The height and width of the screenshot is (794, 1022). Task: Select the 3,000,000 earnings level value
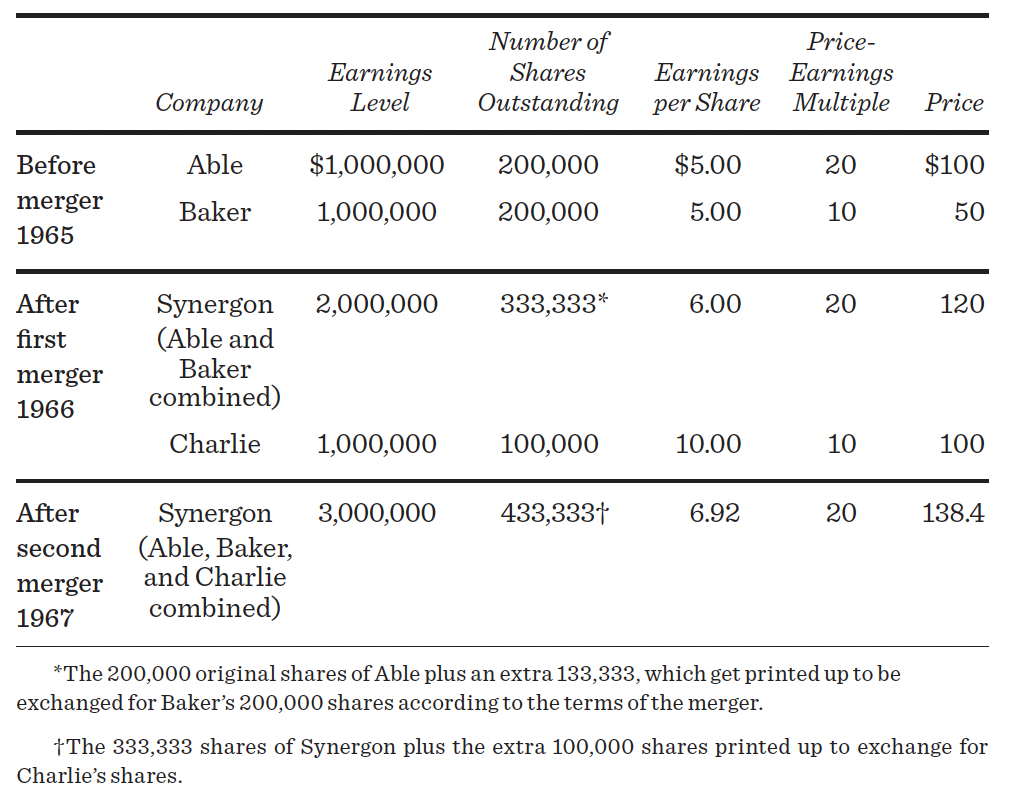[377, 513]
